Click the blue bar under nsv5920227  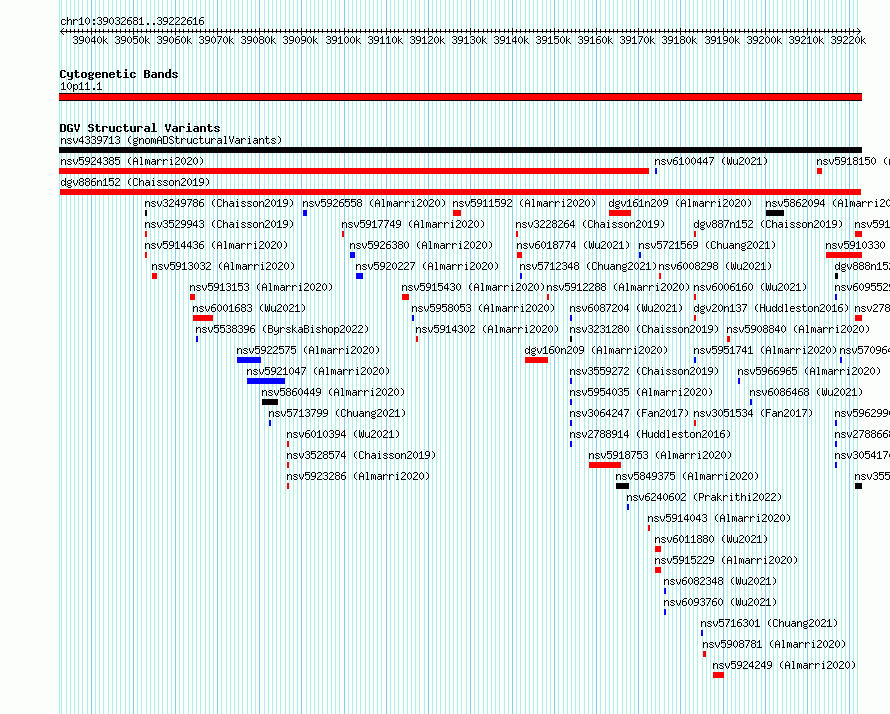pos(359,276)
